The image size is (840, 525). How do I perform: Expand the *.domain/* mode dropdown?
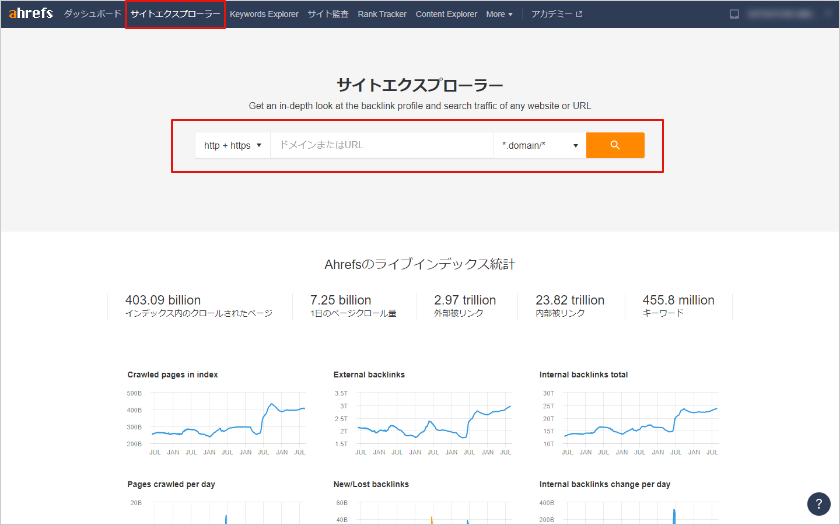click(x=539, y=145)
